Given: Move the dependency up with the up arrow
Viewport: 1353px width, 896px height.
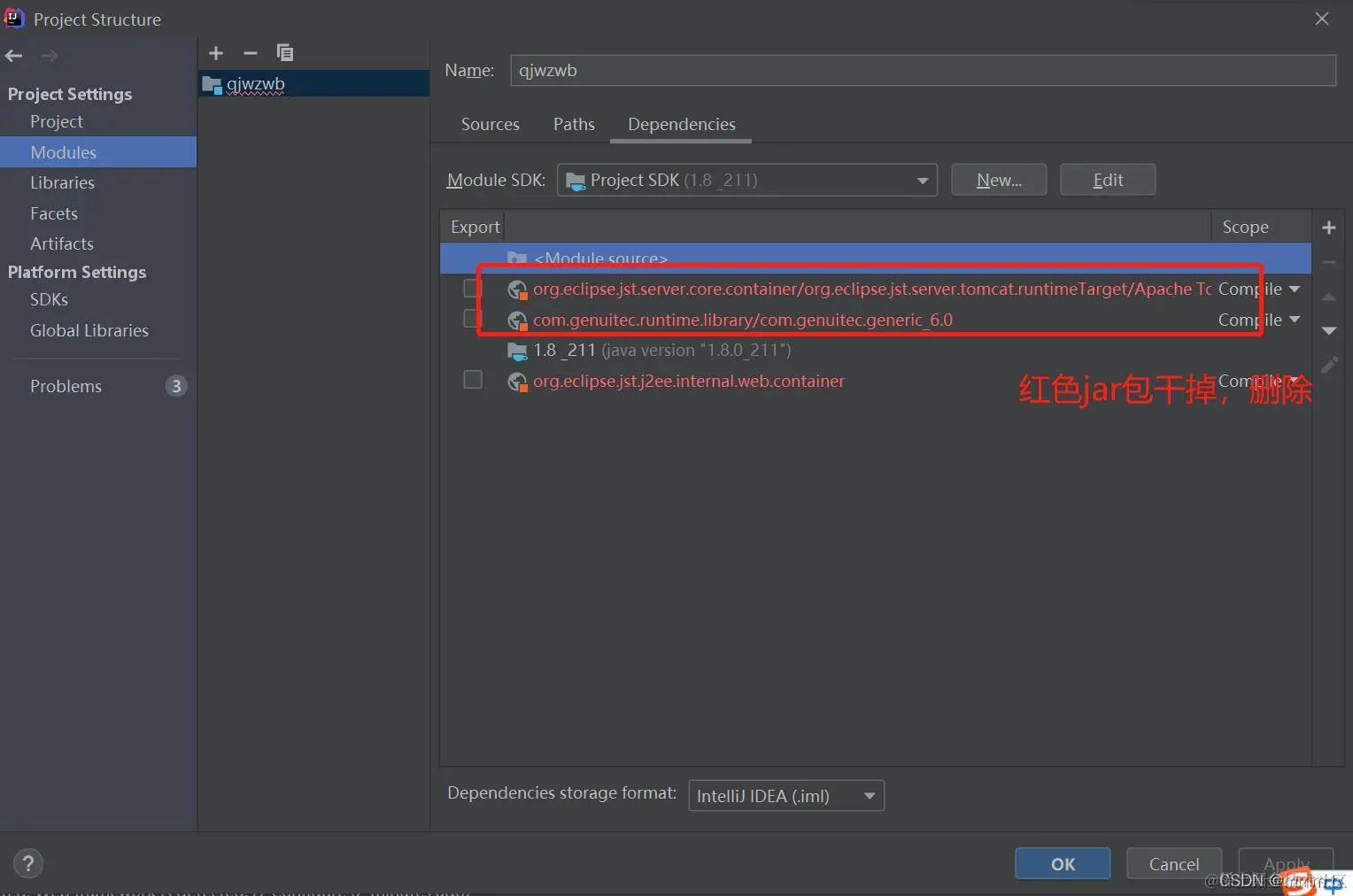Looking at the screenshot, I should point(1329,297).
